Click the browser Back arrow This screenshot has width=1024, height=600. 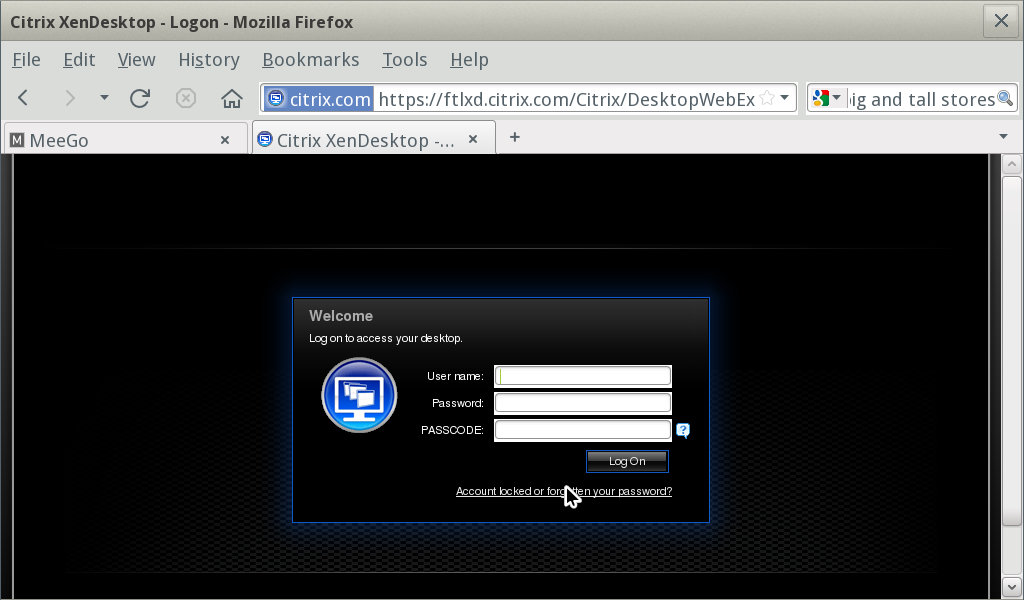click(24, 98)
